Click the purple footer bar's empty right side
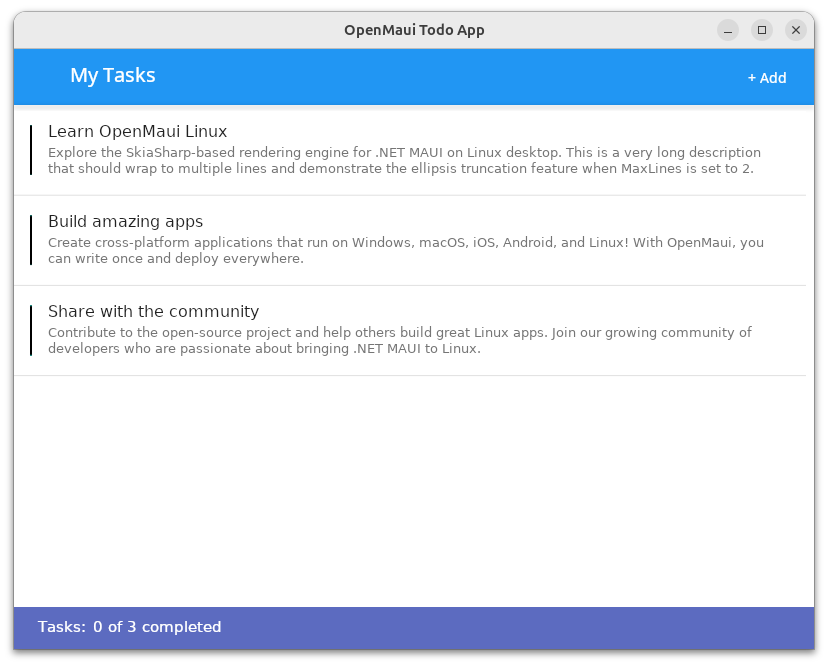 (x=600, y=627)
